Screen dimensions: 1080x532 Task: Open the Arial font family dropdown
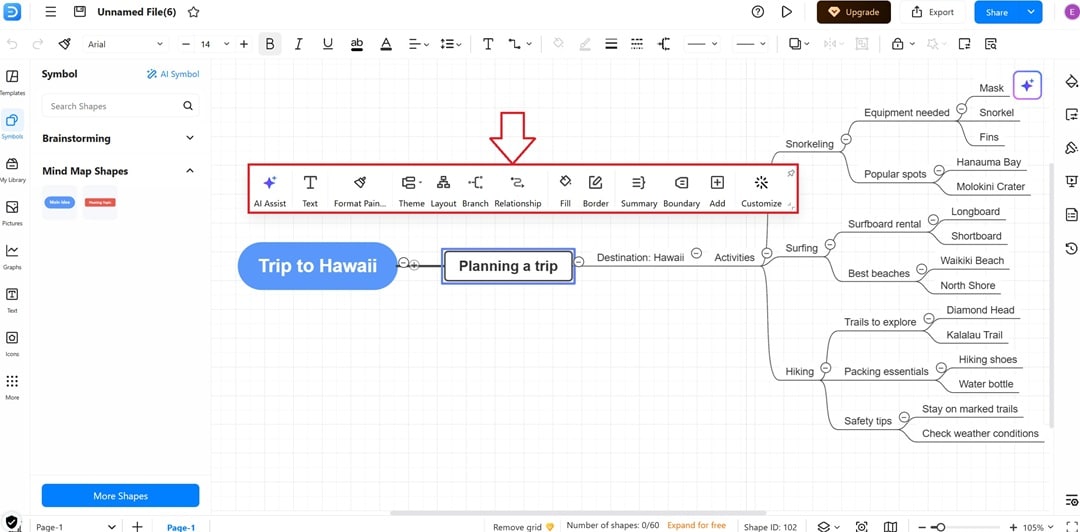click(127, 44)
